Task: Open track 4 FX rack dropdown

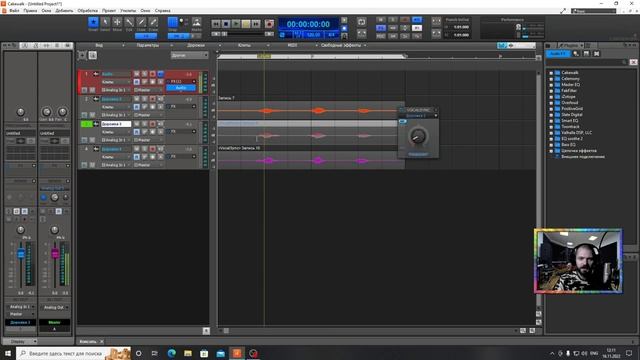Action: pyautogui.click(x=194, y=156)
